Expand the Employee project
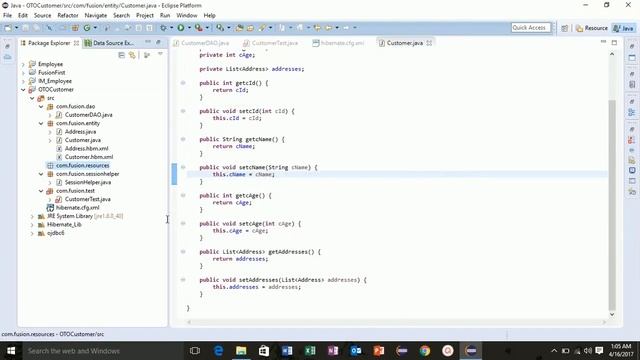 [23, 64]
